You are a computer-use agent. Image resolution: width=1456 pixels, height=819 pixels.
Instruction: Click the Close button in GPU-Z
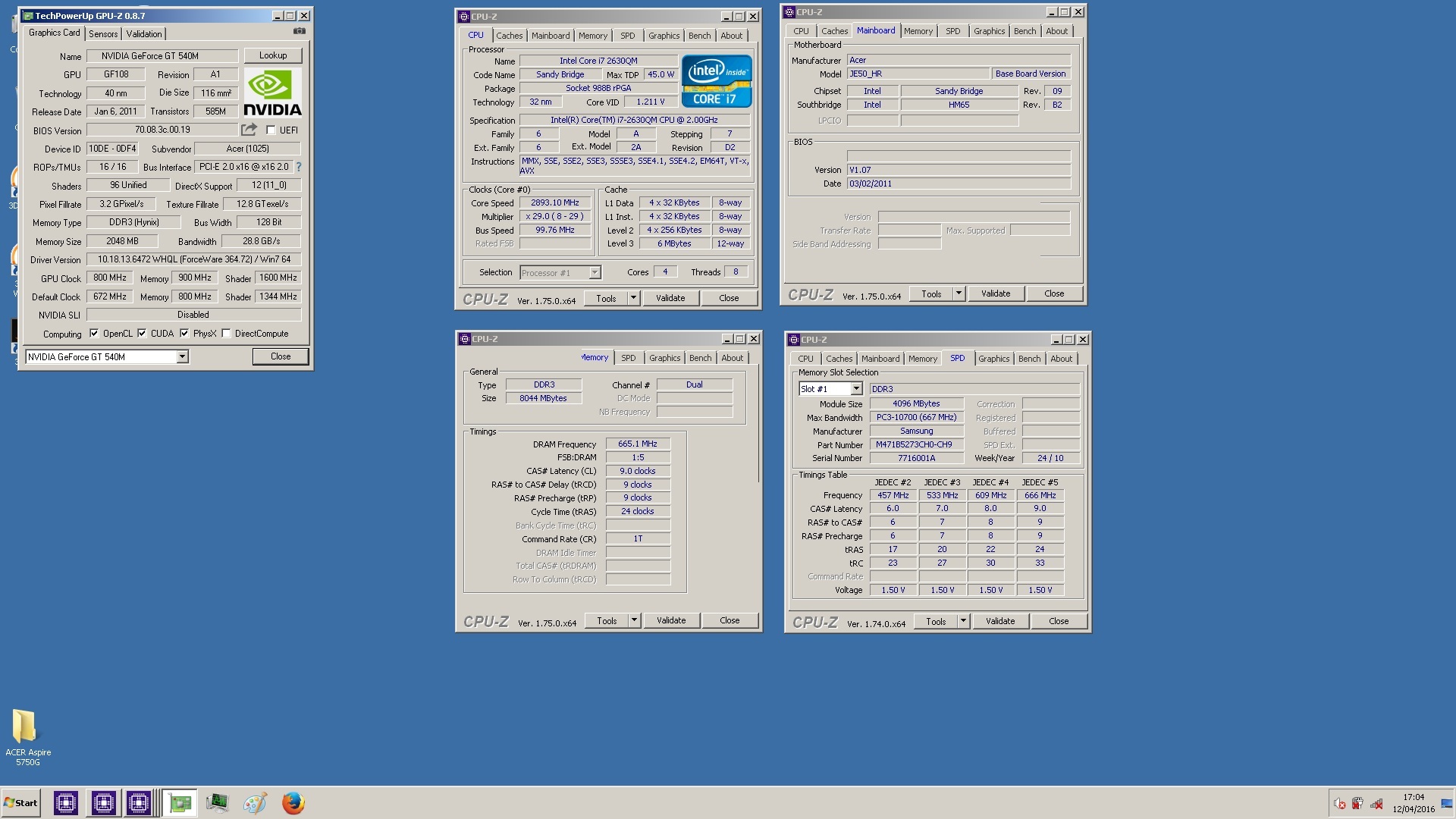tap(281, 356)
